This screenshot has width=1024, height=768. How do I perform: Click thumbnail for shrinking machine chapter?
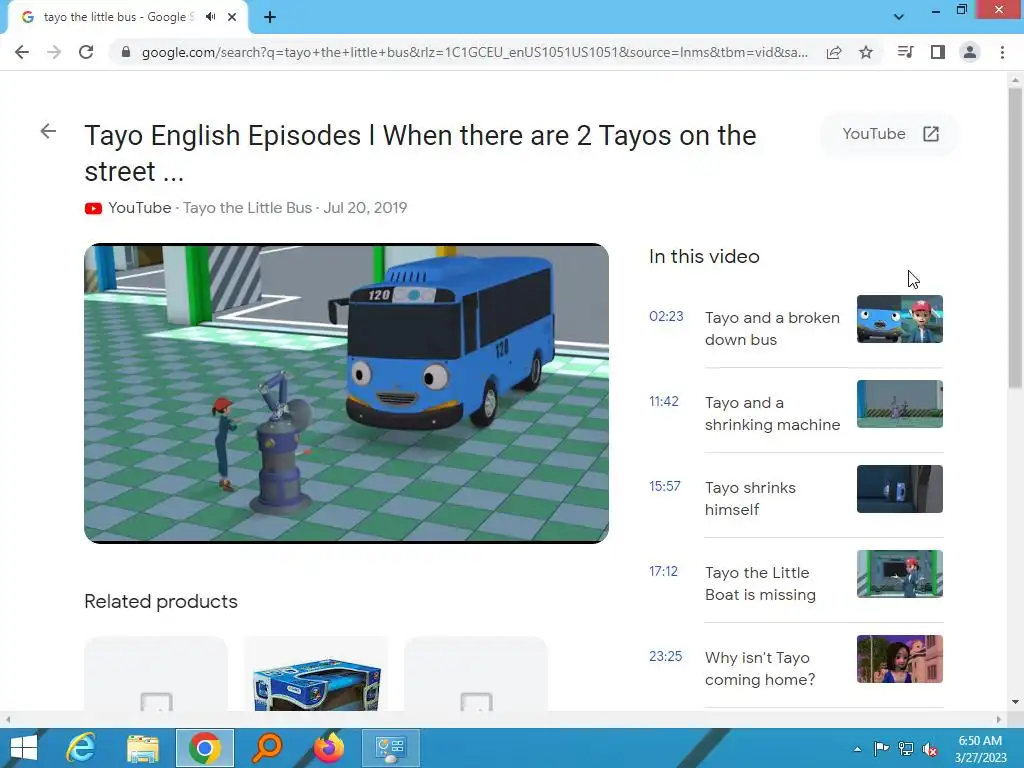(900, 404)
